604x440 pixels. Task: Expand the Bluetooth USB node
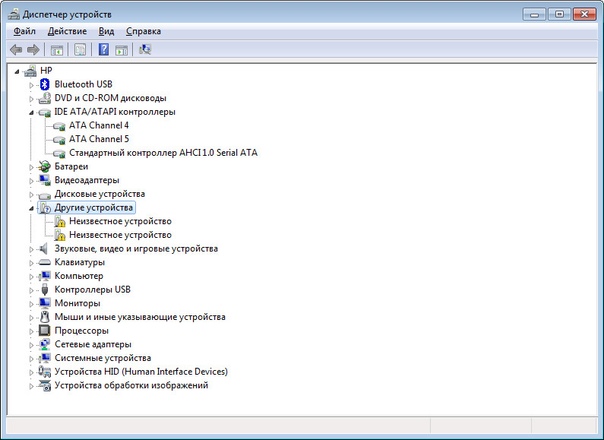[x=31, y=84]
